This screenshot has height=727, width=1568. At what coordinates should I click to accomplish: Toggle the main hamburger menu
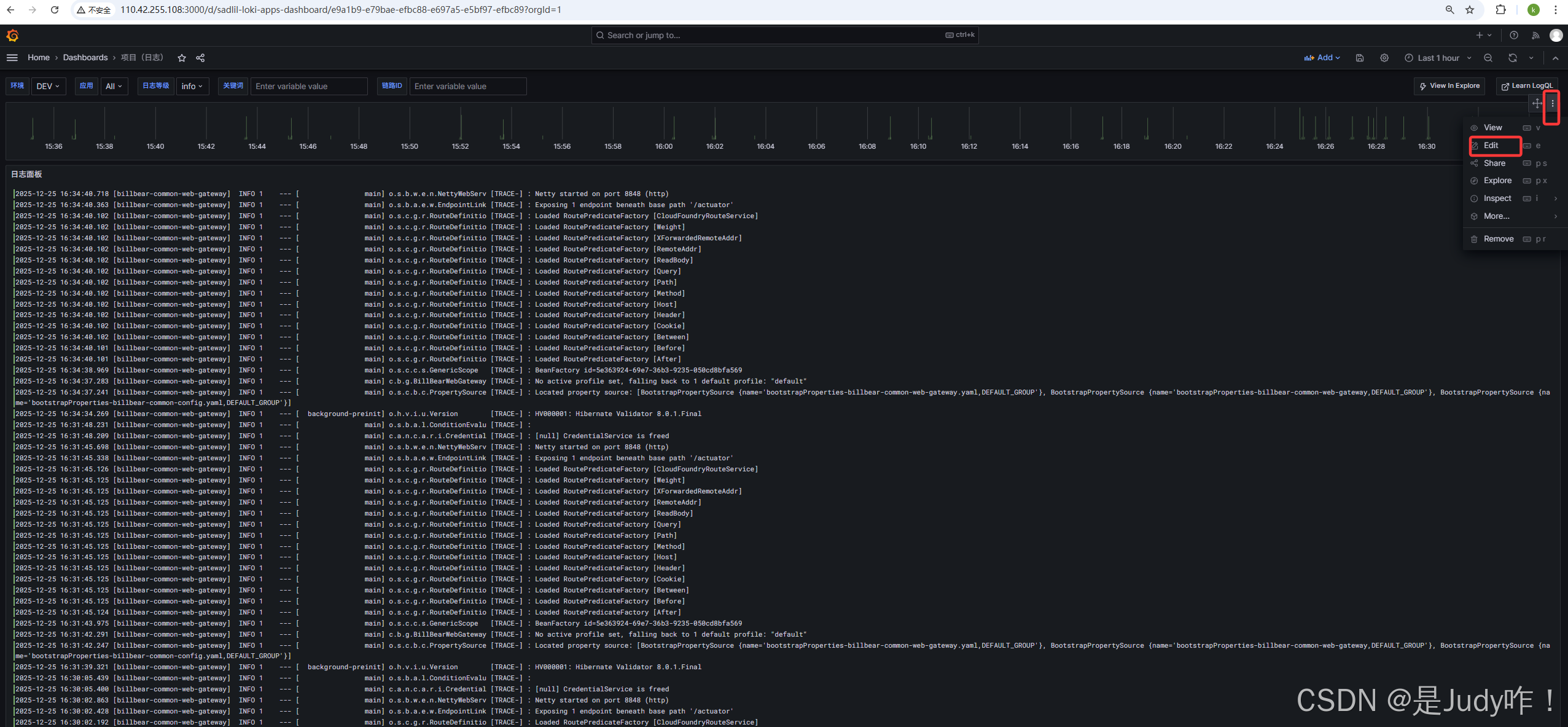click(12, 58)
